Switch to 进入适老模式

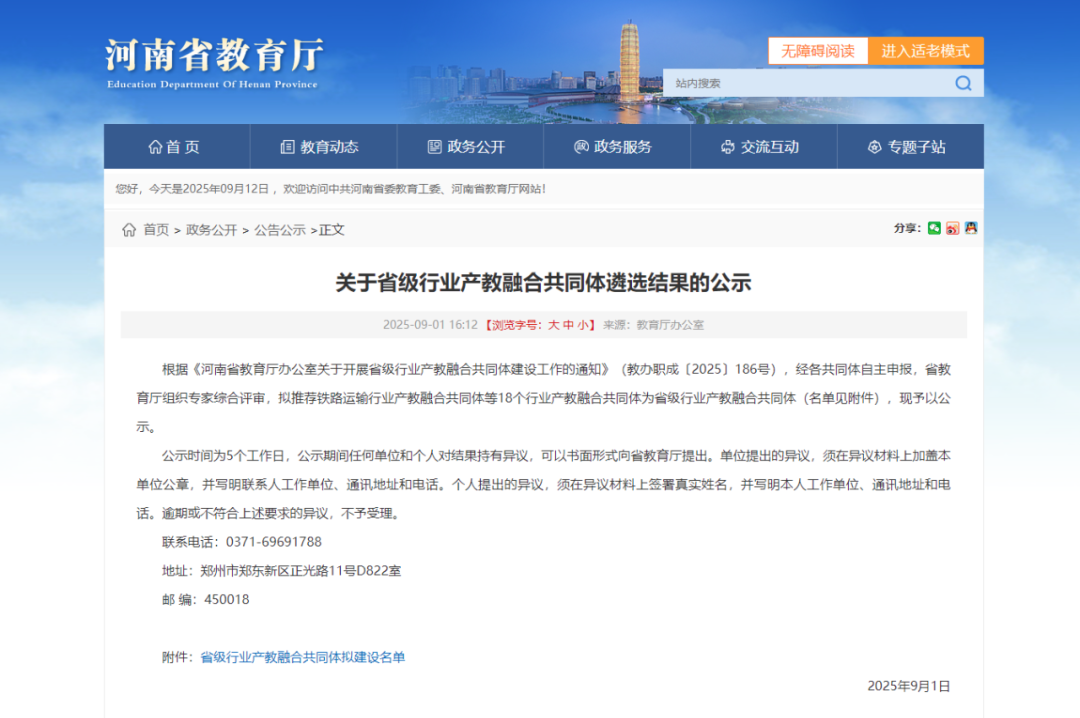[x=925, y=51]
